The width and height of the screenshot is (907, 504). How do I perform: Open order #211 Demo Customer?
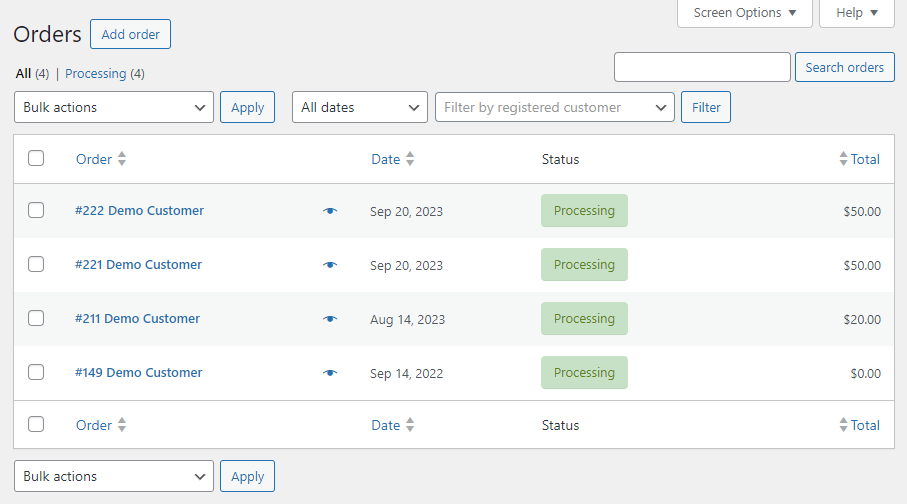pos(137,318)
